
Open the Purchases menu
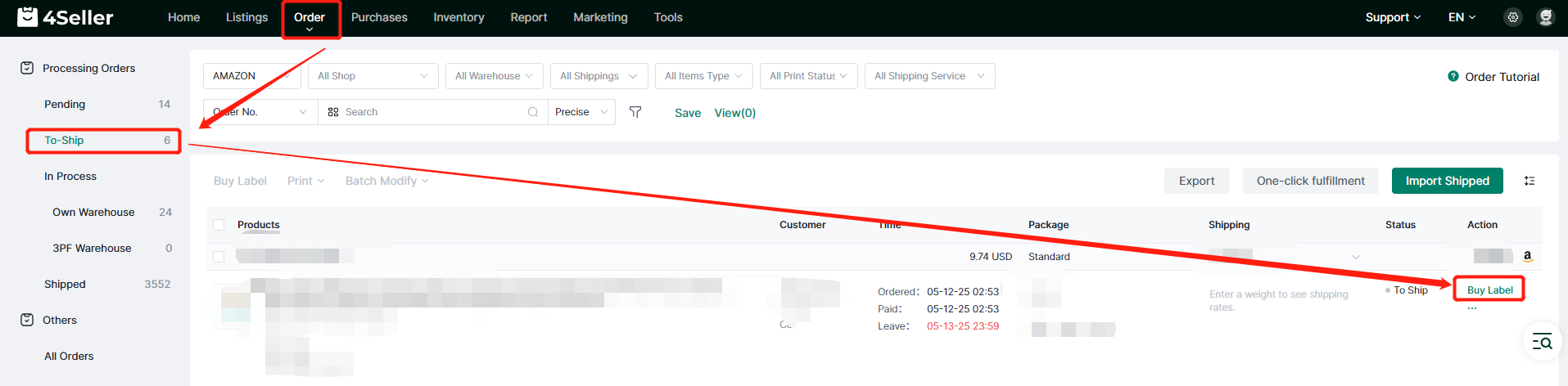(379, 17)
